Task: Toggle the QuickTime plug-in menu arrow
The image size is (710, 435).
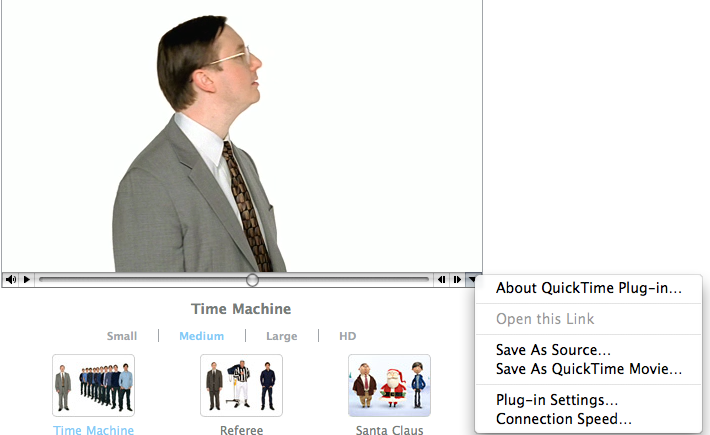Action: (472, 280)
